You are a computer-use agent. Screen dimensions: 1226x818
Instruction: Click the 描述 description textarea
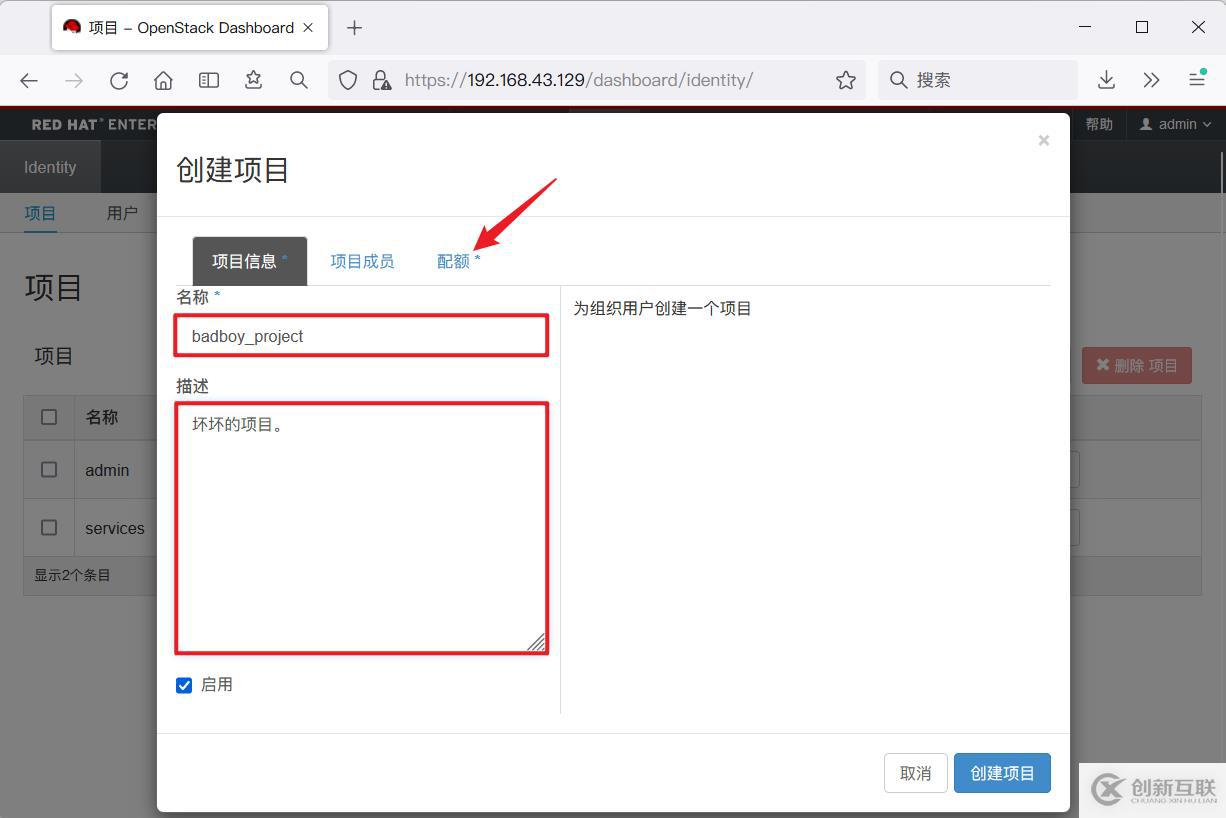tap(362, 528)
